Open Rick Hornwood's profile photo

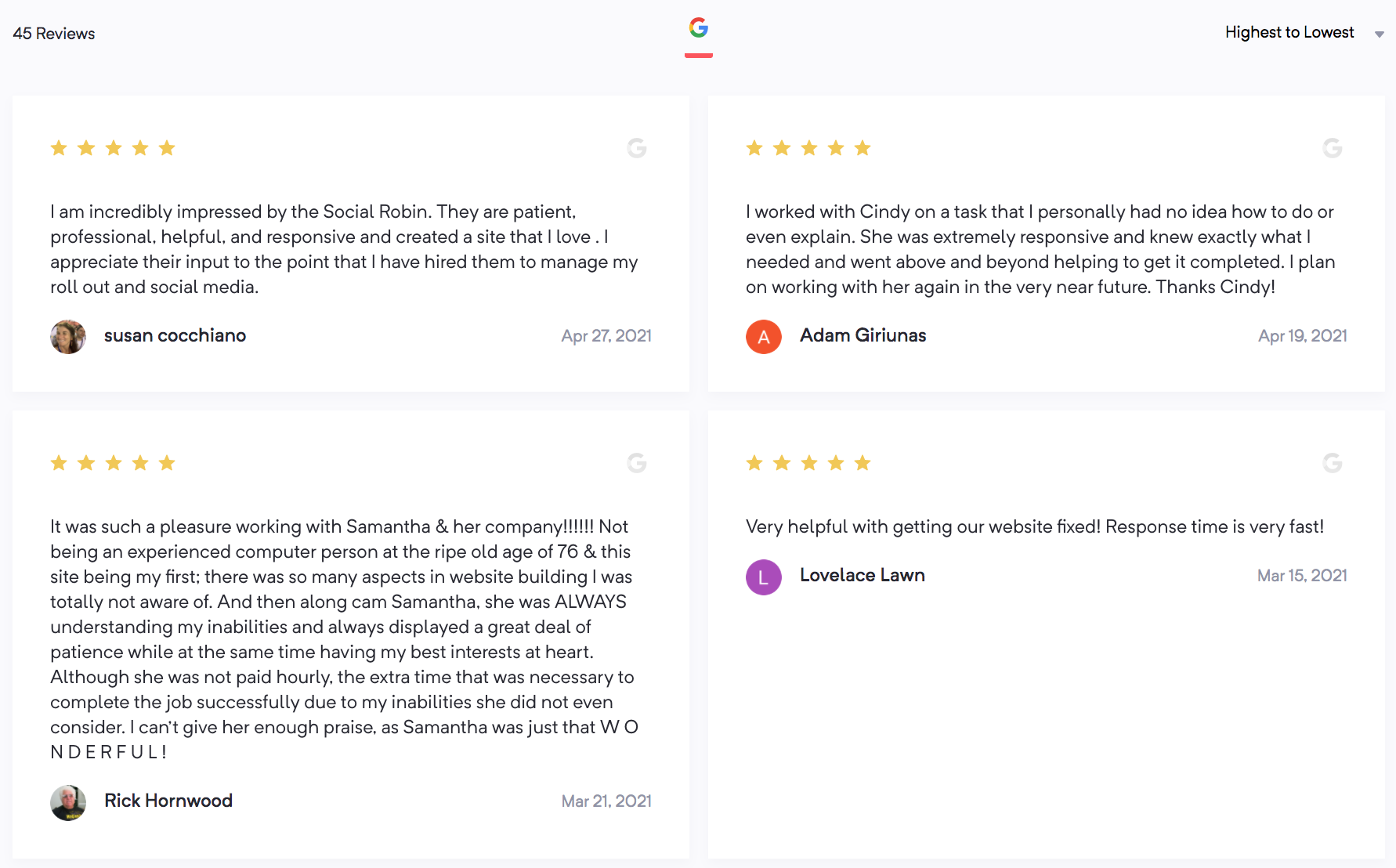[x=68, y=802]
